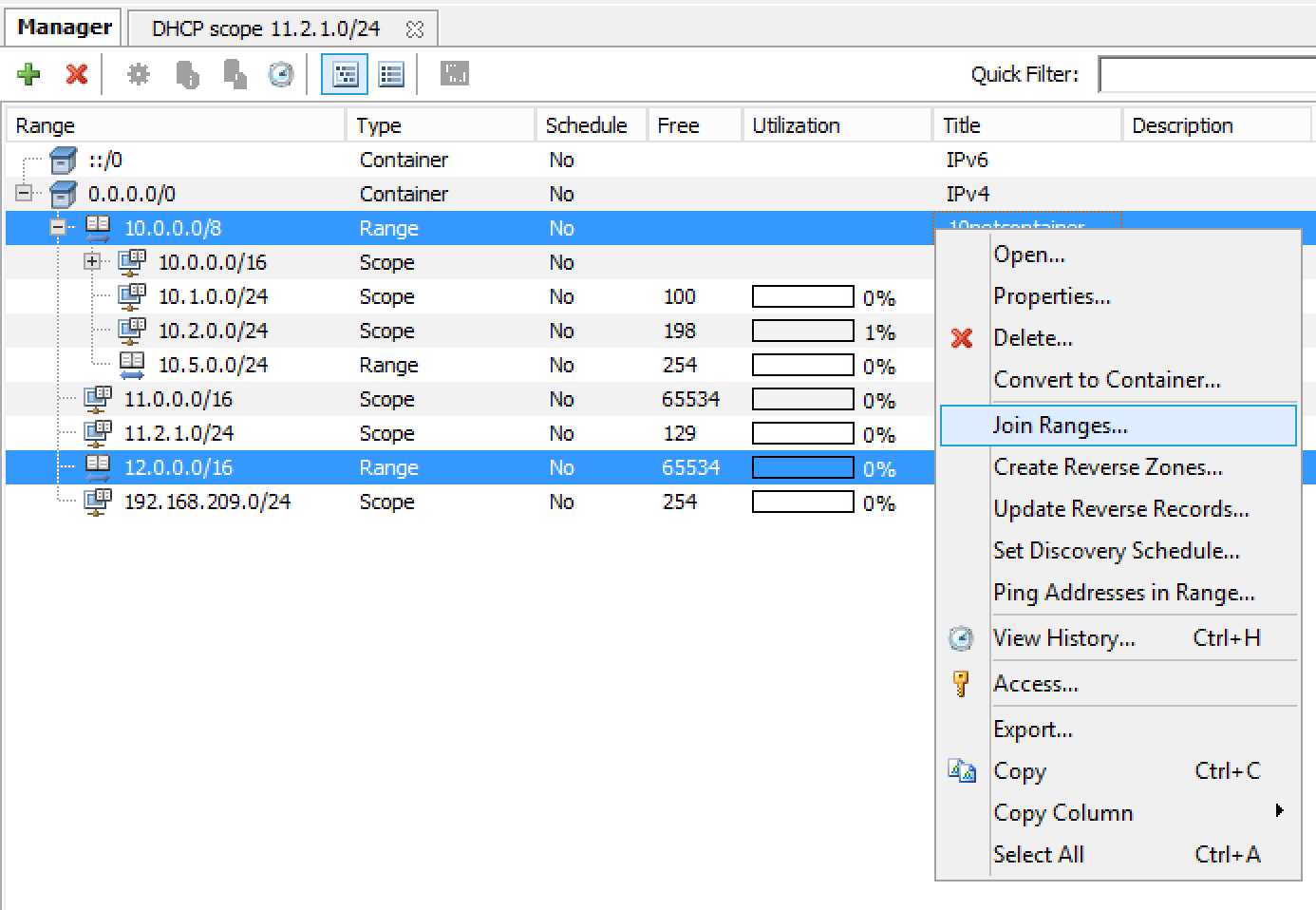The width and height of the screenshot is (1316, 910).
Task: Switch to hierarchical tree view
Action: coord(345,74)
